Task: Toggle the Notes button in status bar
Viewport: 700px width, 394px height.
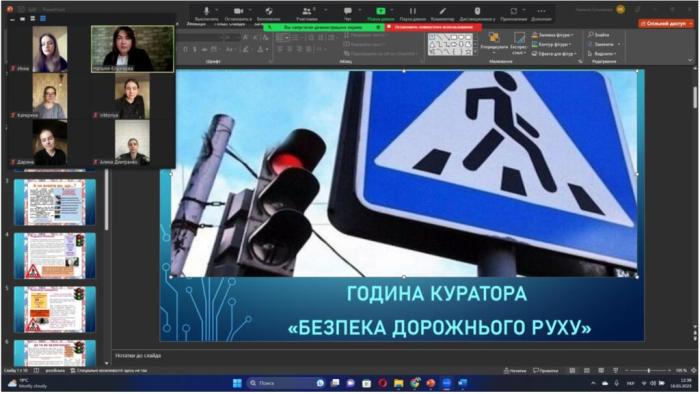Action: (515, 370)
